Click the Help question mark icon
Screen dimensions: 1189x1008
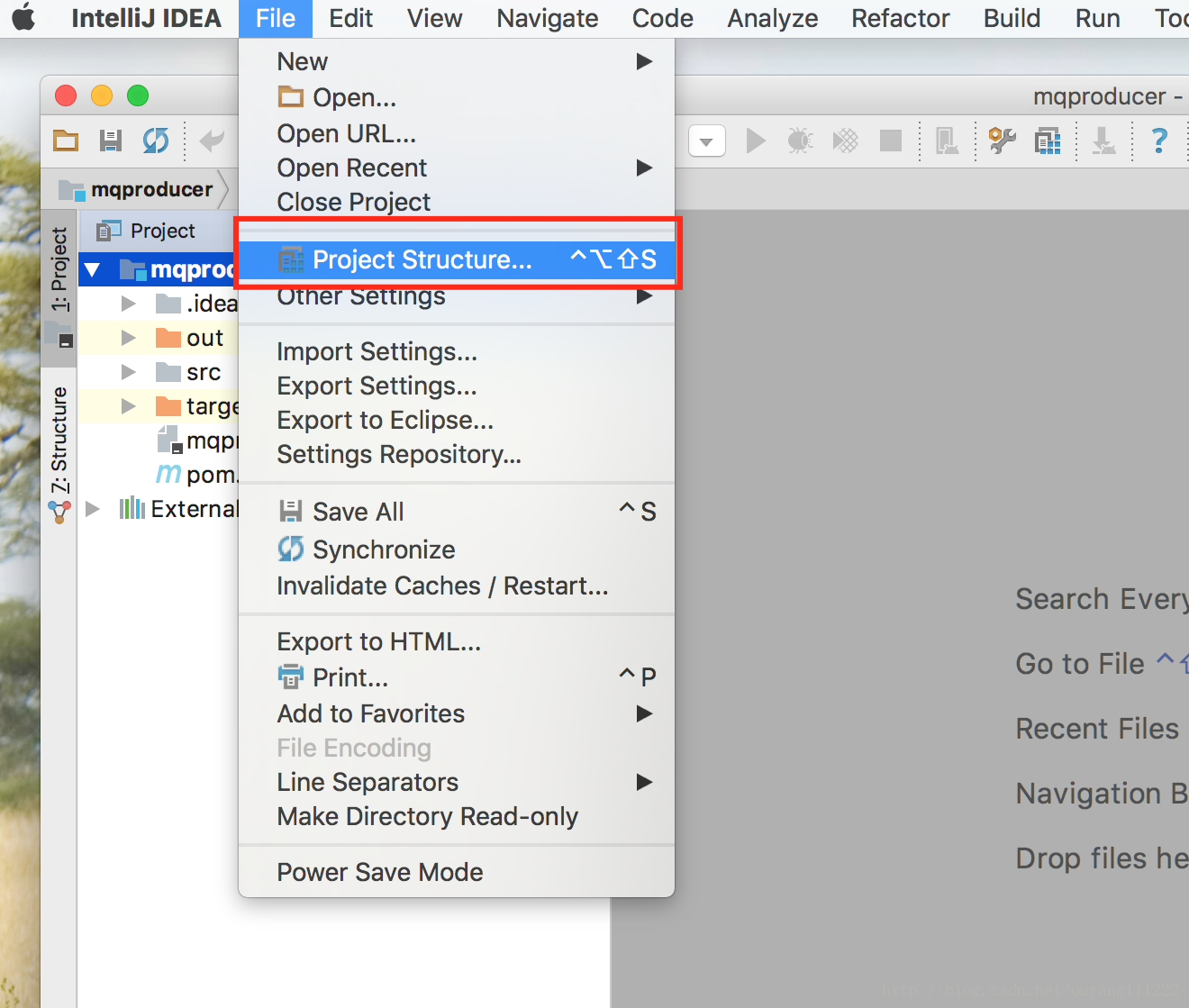coord(1159,141)
